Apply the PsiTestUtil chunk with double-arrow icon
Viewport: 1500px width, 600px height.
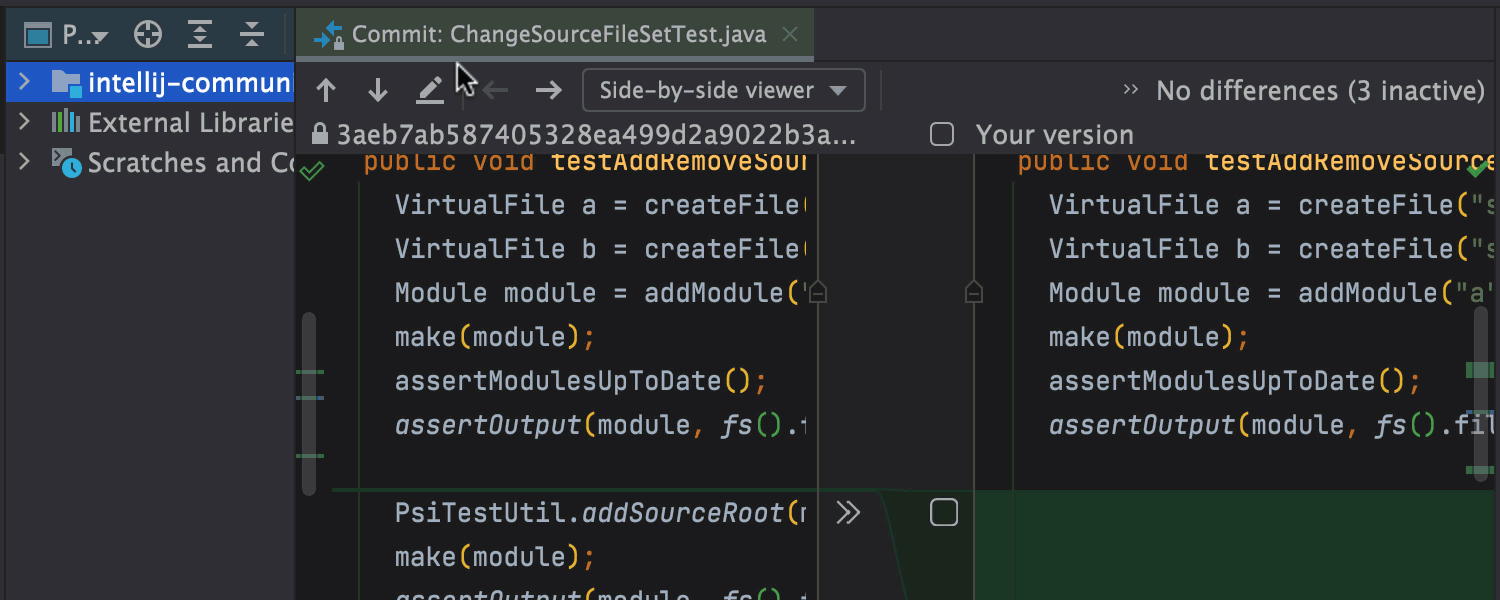(x=848, y=513)
